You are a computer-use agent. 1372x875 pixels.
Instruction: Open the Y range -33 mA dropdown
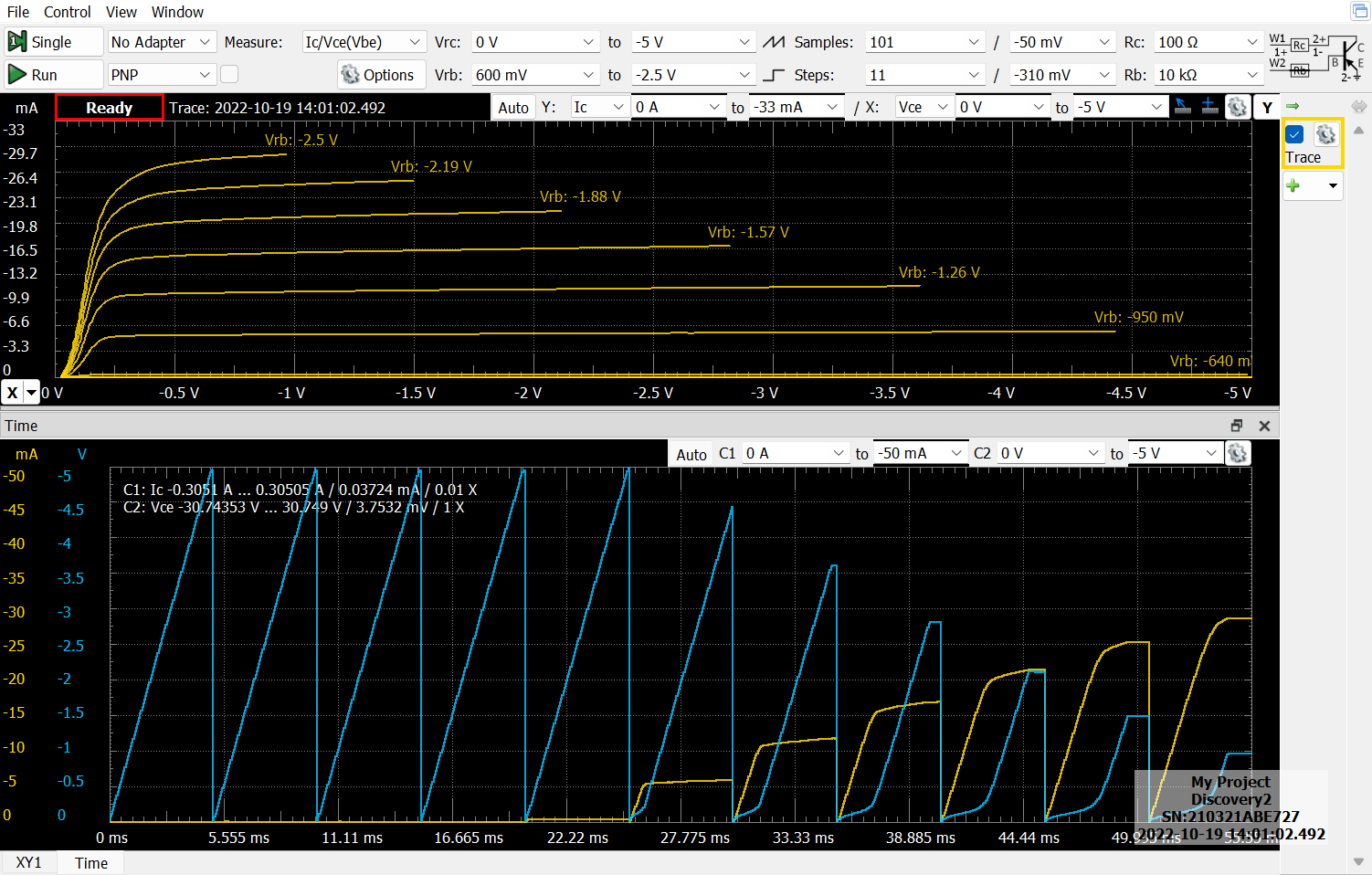796,107
